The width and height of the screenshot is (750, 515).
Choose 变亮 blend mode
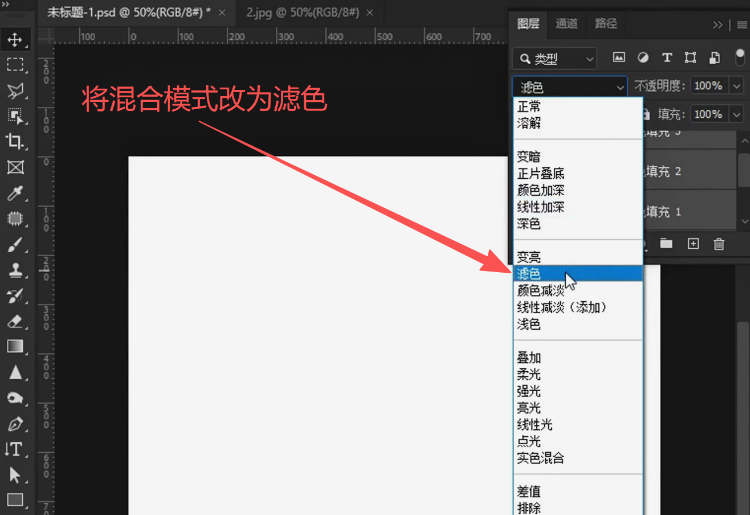[x=578, y=257]
